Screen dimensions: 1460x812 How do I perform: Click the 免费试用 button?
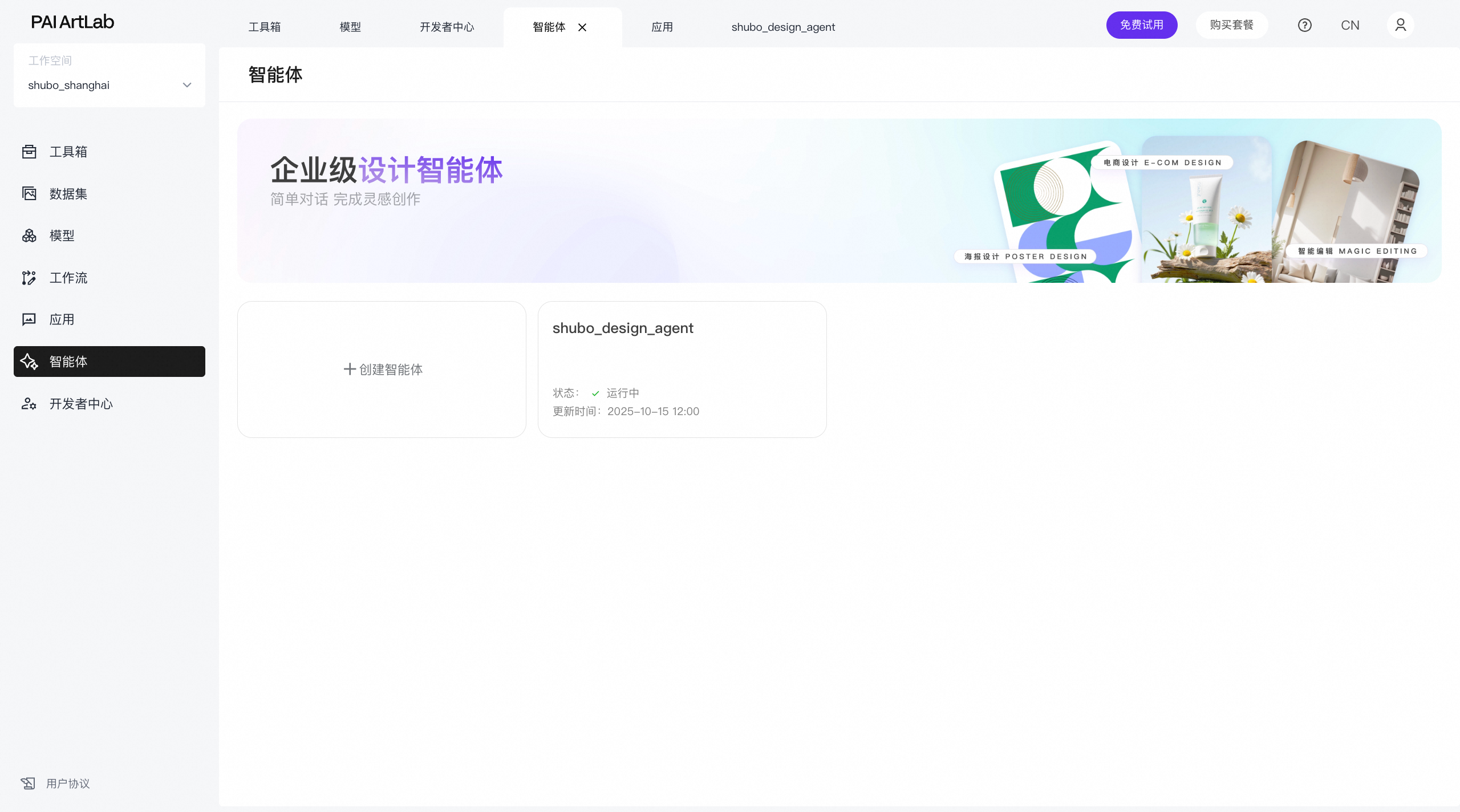(1141, 25)
